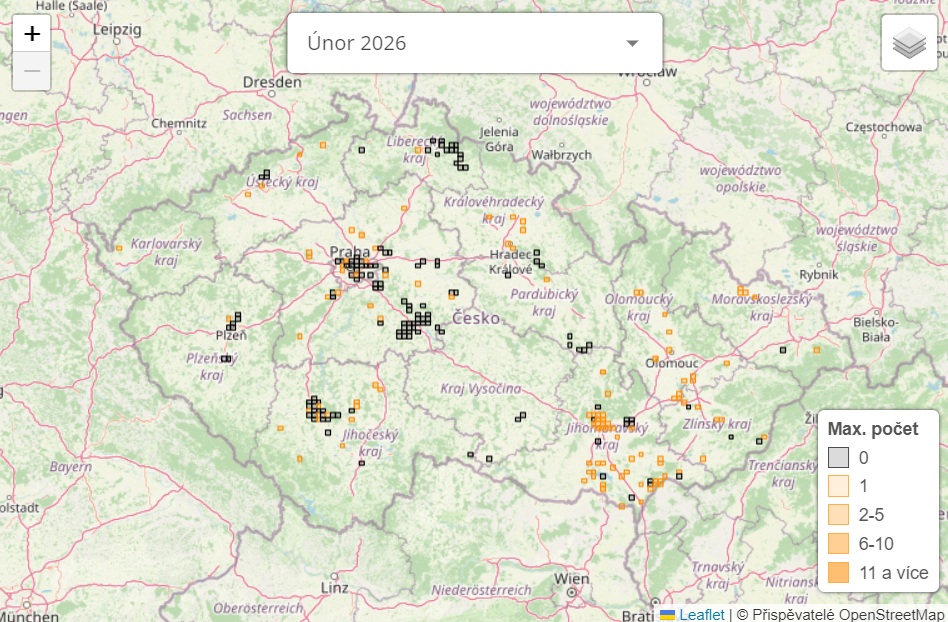948x622 pixels.
Task: Click the Plzeň city label
Action: tap(231, 336)
